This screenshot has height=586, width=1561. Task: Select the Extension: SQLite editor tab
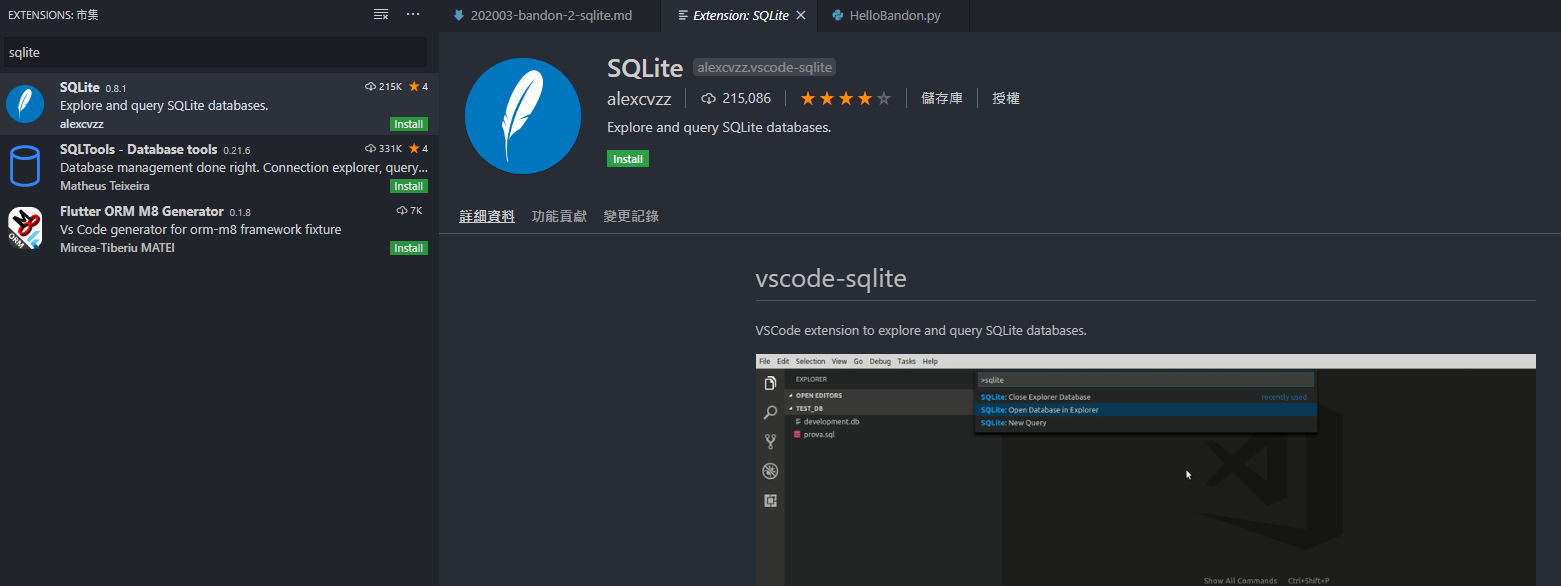click(x=739, y=15)
